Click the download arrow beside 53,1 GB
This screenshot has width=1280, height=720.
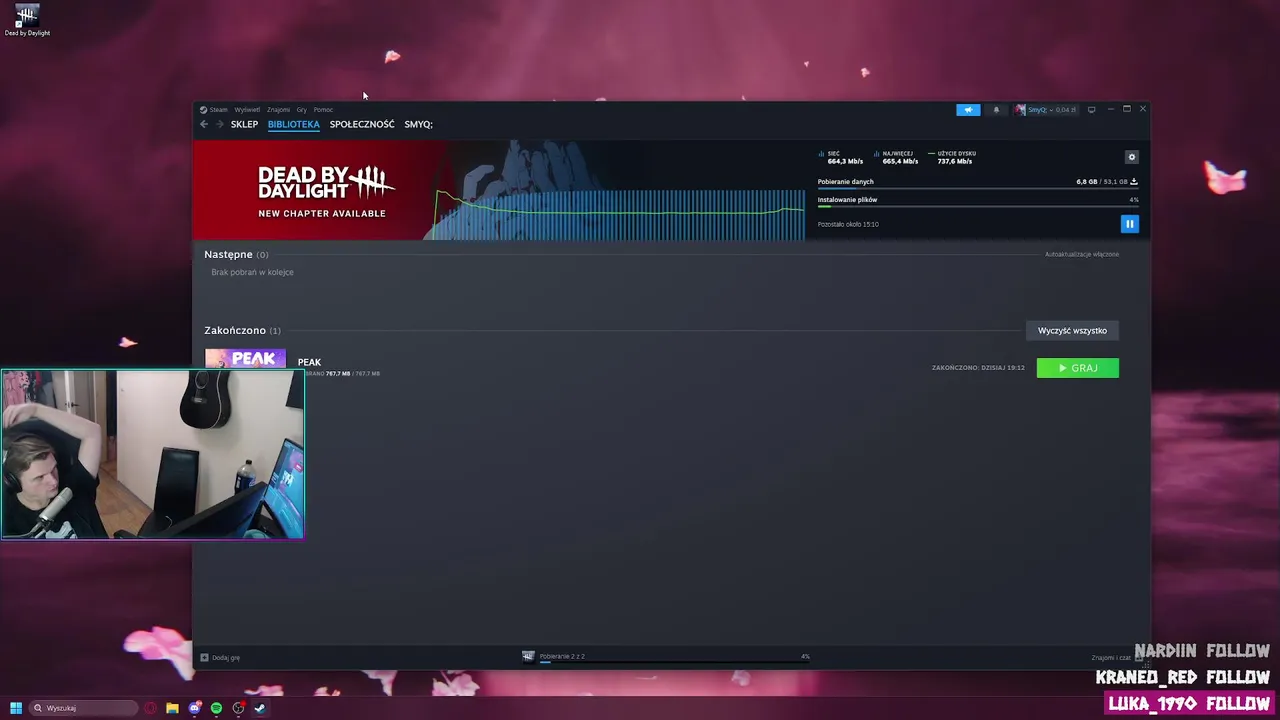(1133, 182)
